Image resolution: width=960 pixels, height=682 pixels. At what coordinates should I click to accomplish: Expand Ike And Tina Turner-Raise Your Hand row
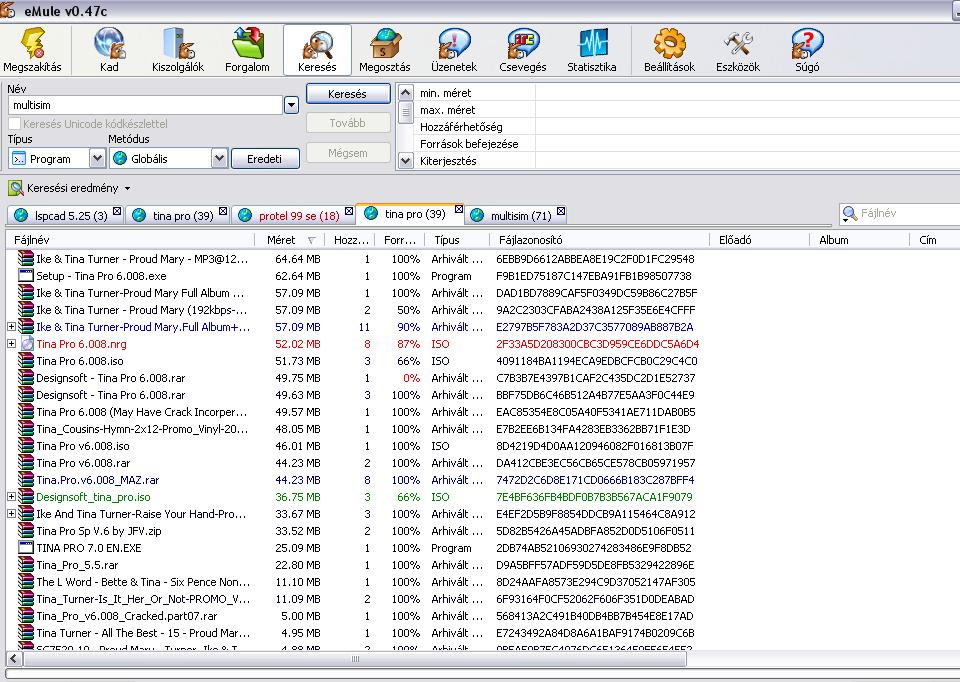pyautogui.click(x=11, y=514)
